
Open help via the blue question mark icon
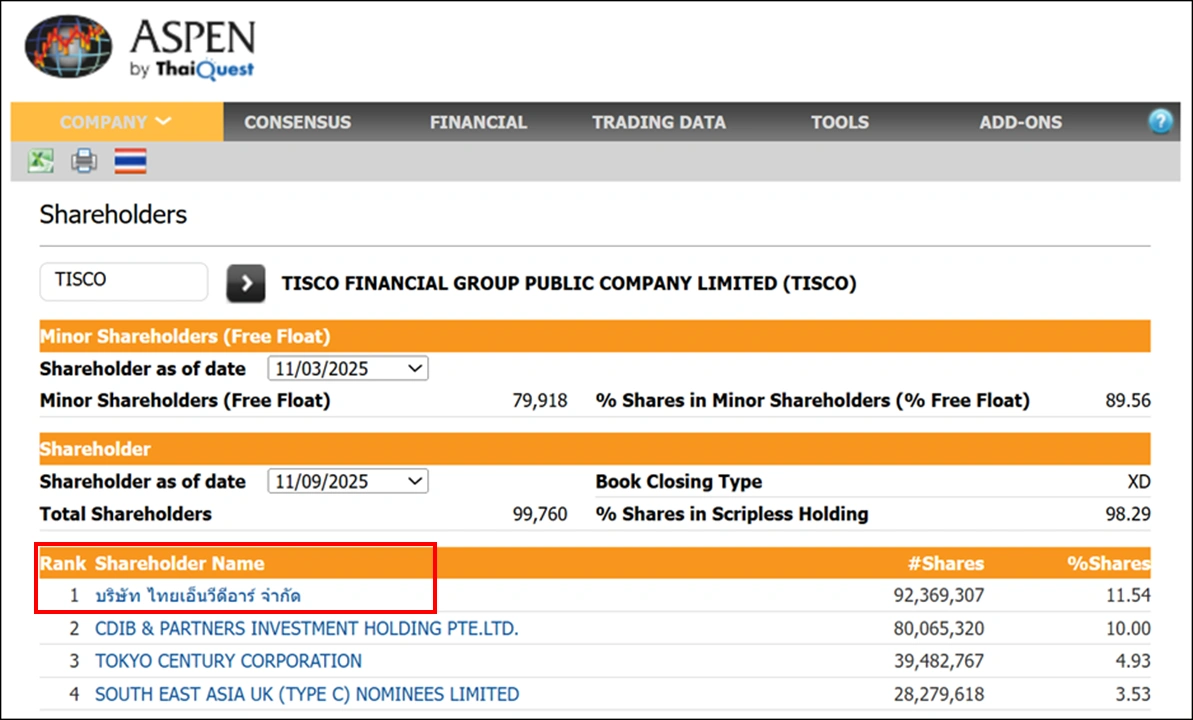pyautogui.click(x=1160, y=122)
